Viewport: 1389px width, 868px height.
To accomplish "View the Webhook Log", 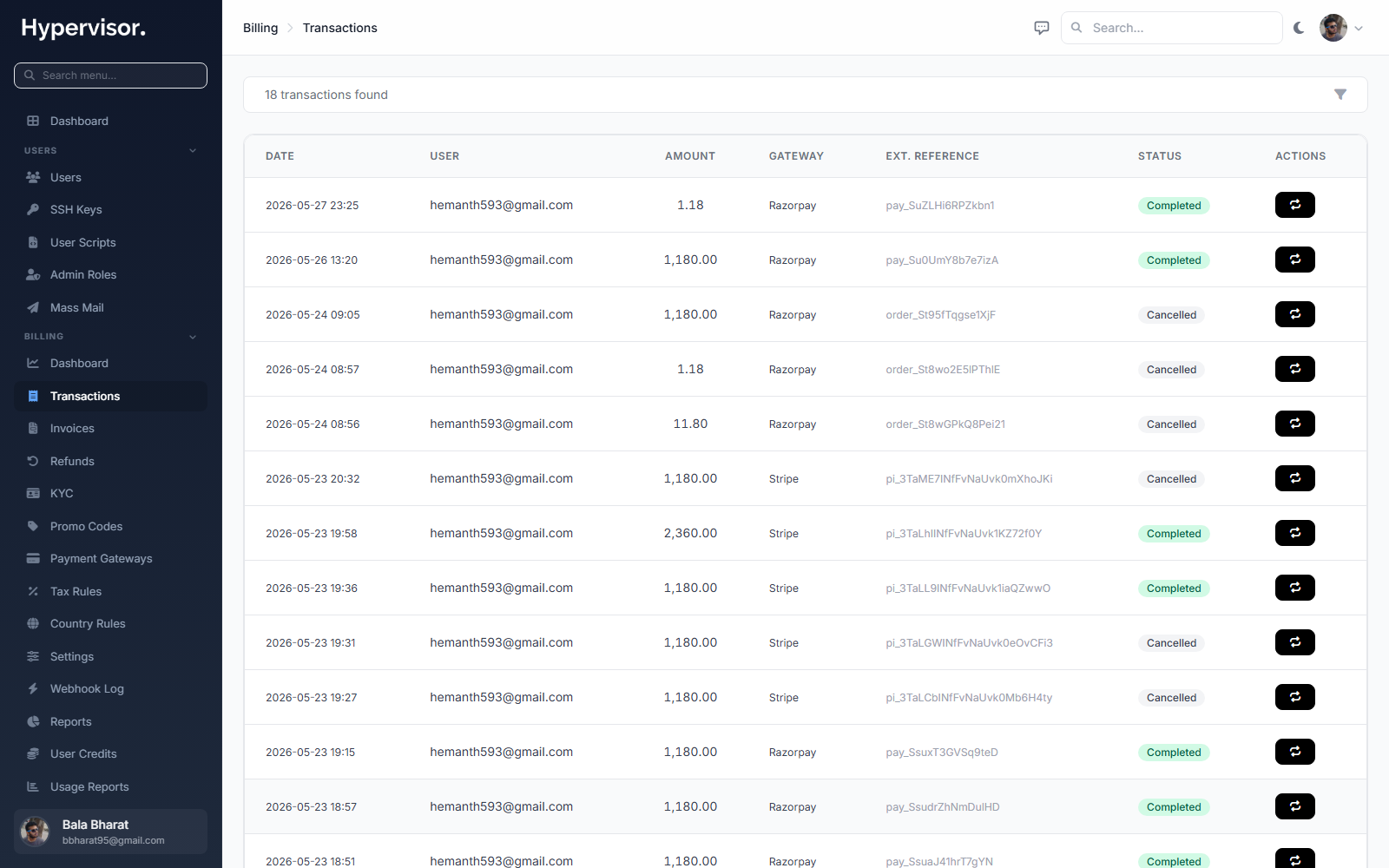I will click(110, 688).
